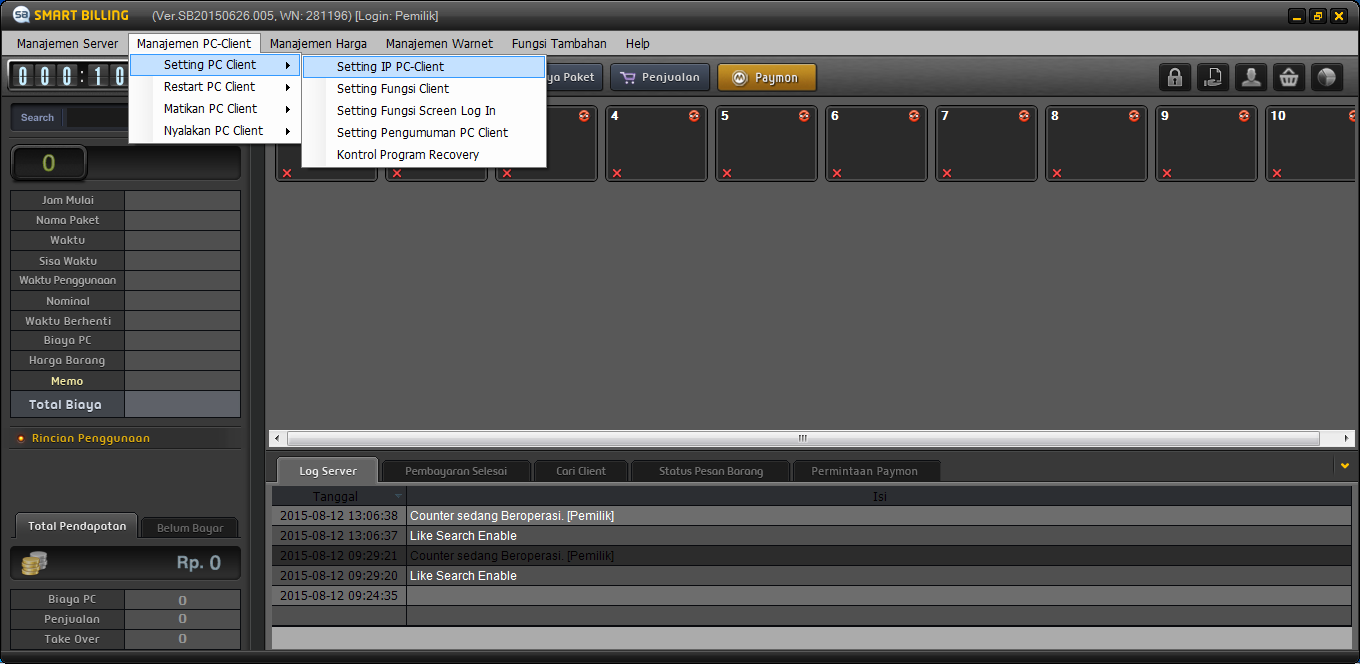
Task: Click the red X on PC 7 tile
Action: [947, 173]
